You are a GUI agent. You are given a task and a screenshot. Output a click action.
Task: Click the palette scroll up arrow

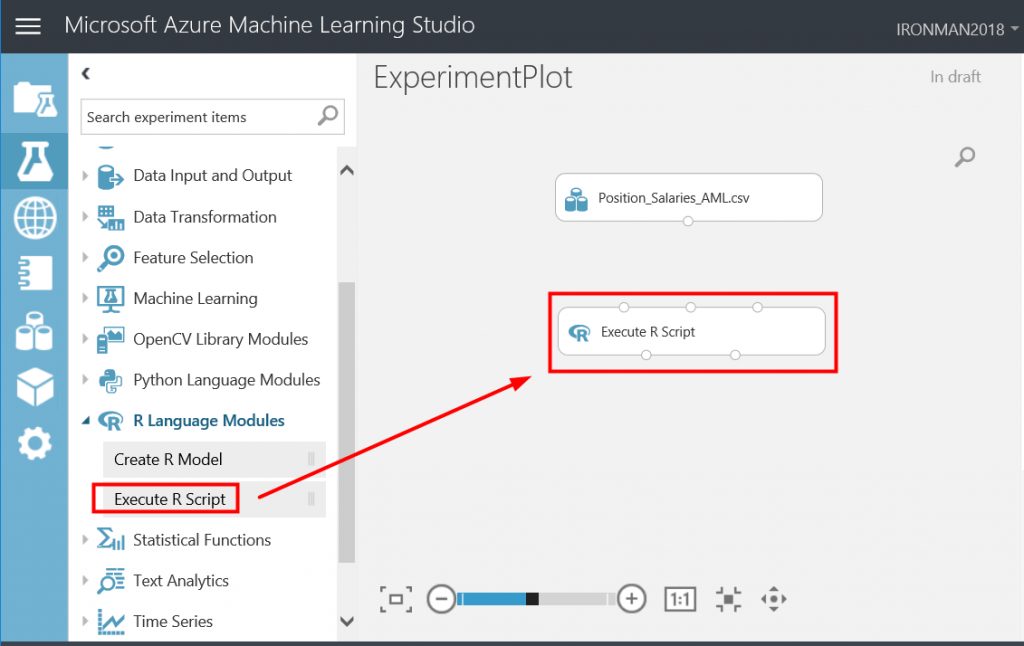(347, 170)
